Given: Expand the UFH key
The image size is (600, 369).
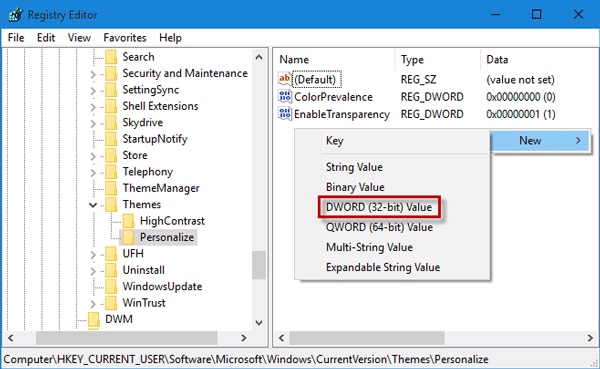Looking at the screenshot, I should [x=93, y=255].
